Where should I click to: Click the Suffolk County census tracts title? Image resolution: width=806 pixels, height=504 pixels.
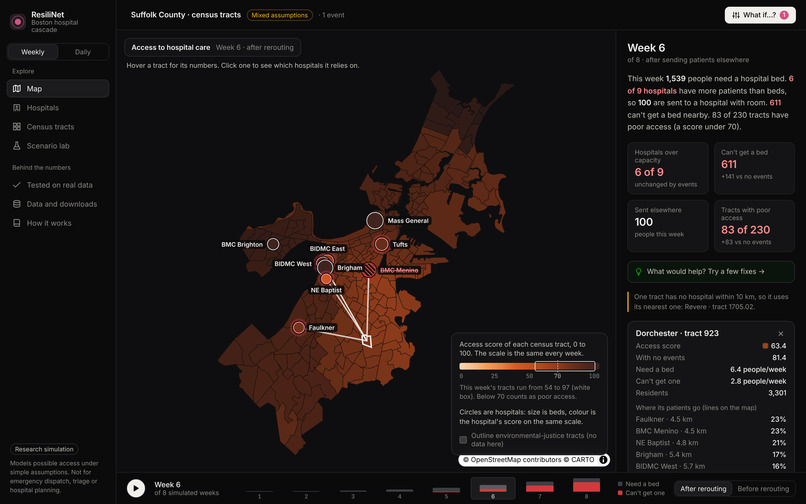186,15
